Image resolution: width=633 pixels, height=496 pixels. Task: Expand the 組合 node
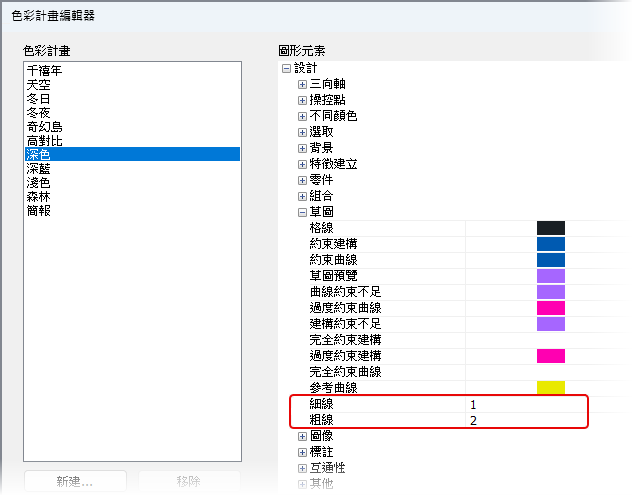pyautogui.click(x=302, y=197)
